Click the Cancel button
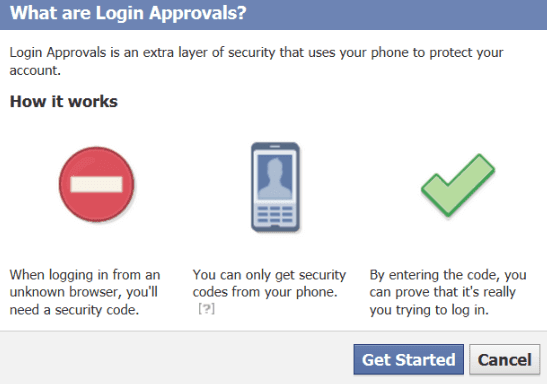The width and height of the screenshot is (547, 384). pyautogui.click(x=504, y=360)
